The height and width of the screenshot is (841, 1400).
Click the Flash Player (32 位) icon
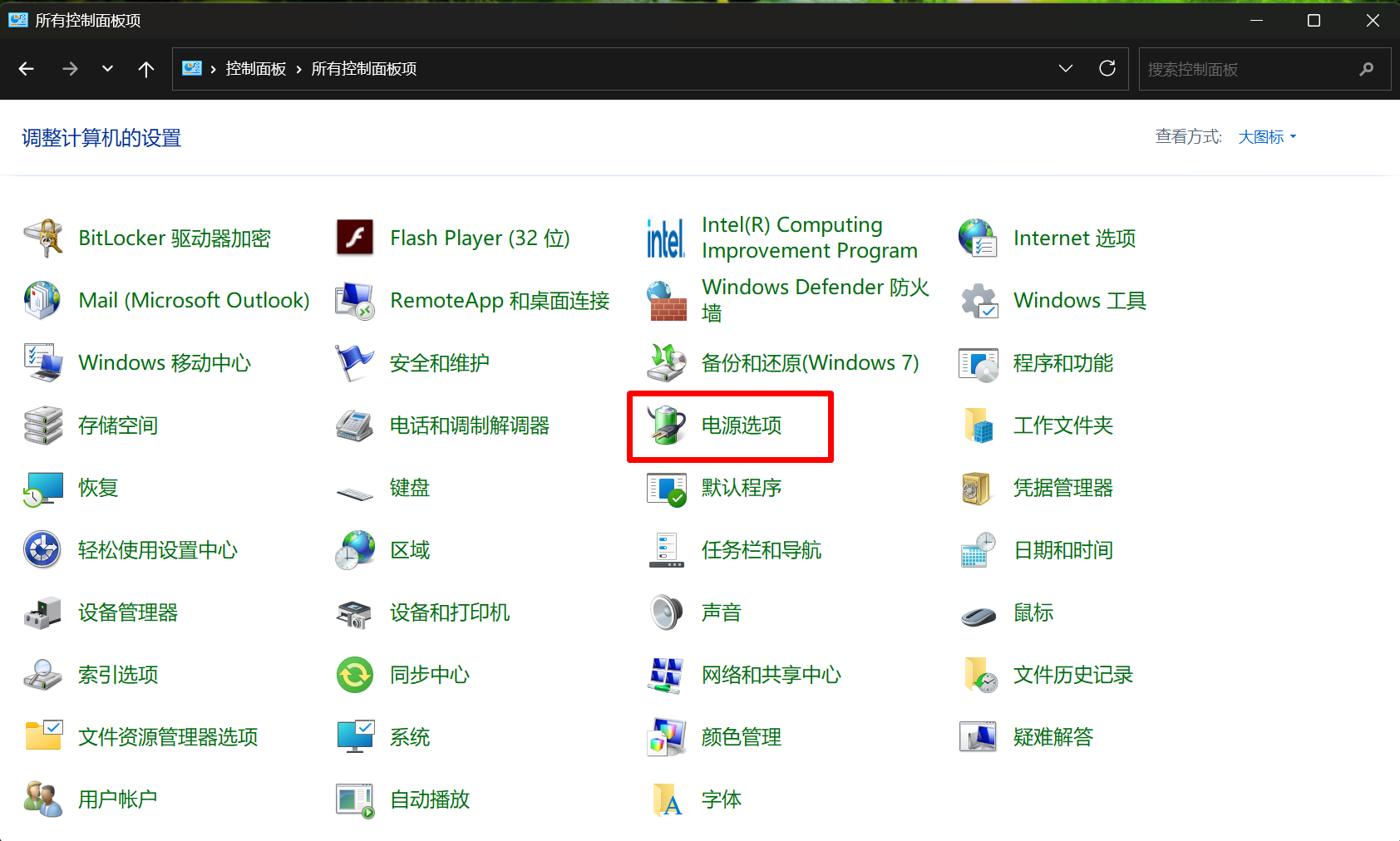(x=355, y=239)
